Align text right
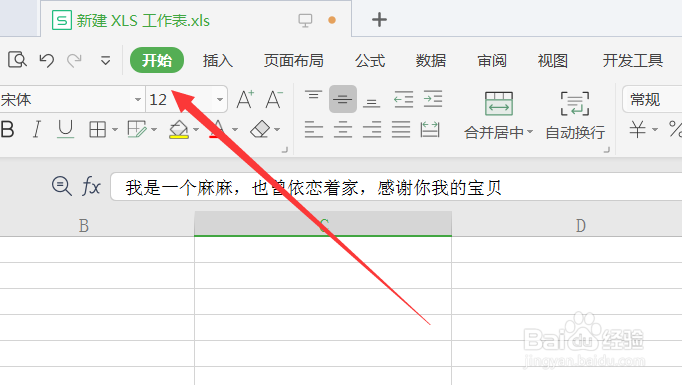Viewport: 682px width, 385px height. [x=372, y=130]
